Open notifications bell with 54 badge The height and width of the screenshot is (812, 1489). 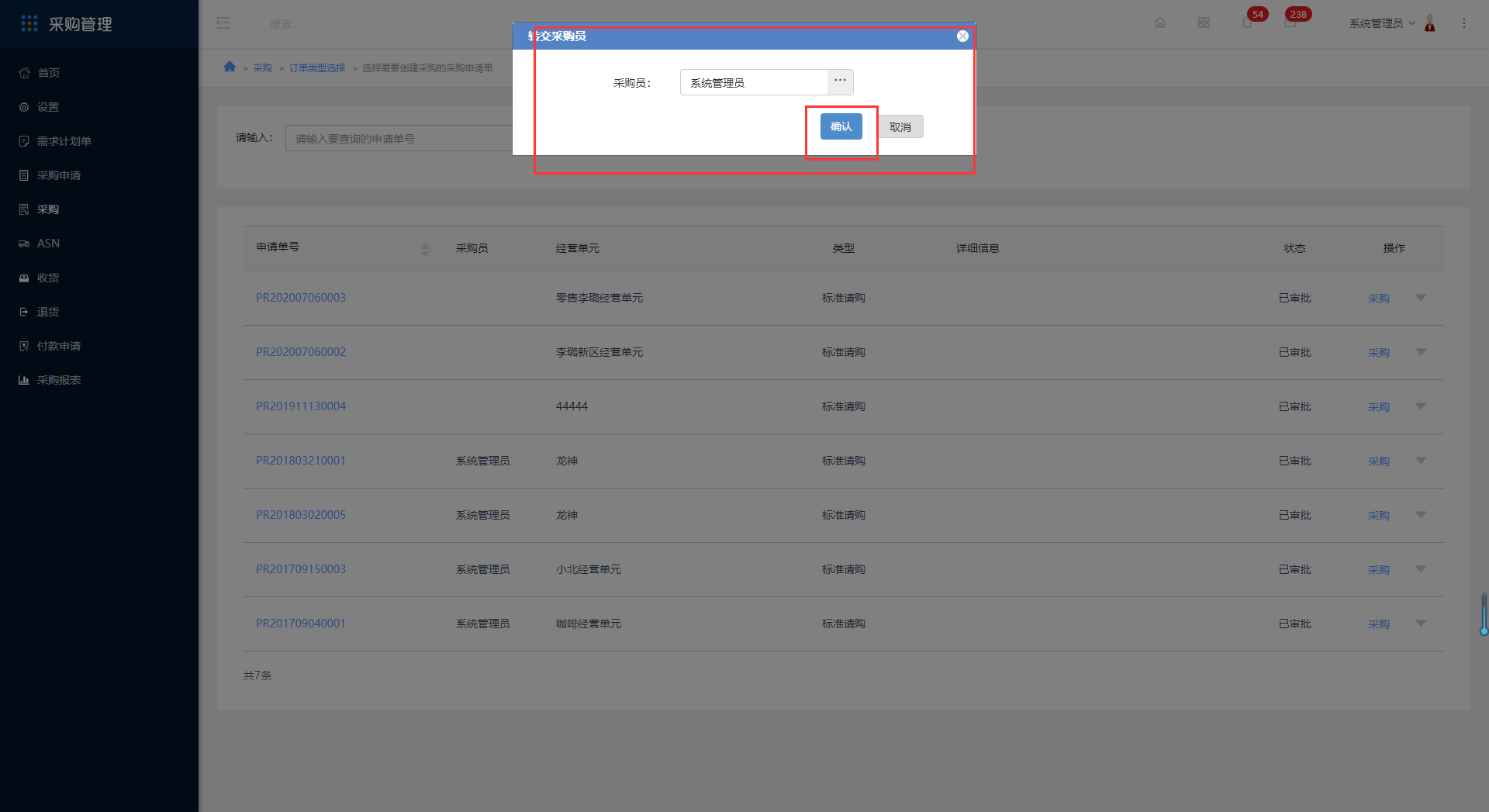click(1247, 22)
